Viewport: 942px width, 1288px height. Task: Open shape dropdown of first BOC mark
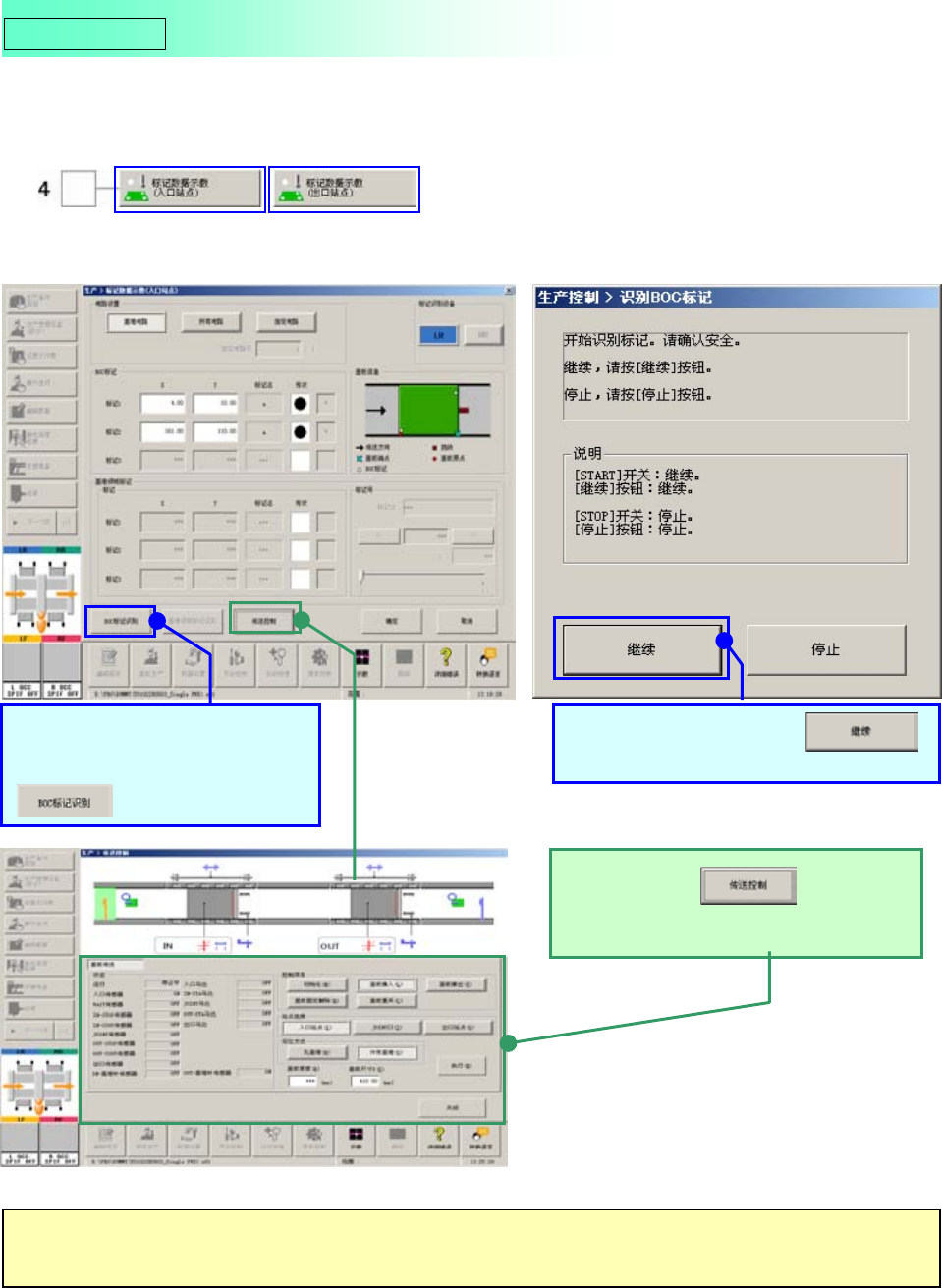(x=326, y=404)
